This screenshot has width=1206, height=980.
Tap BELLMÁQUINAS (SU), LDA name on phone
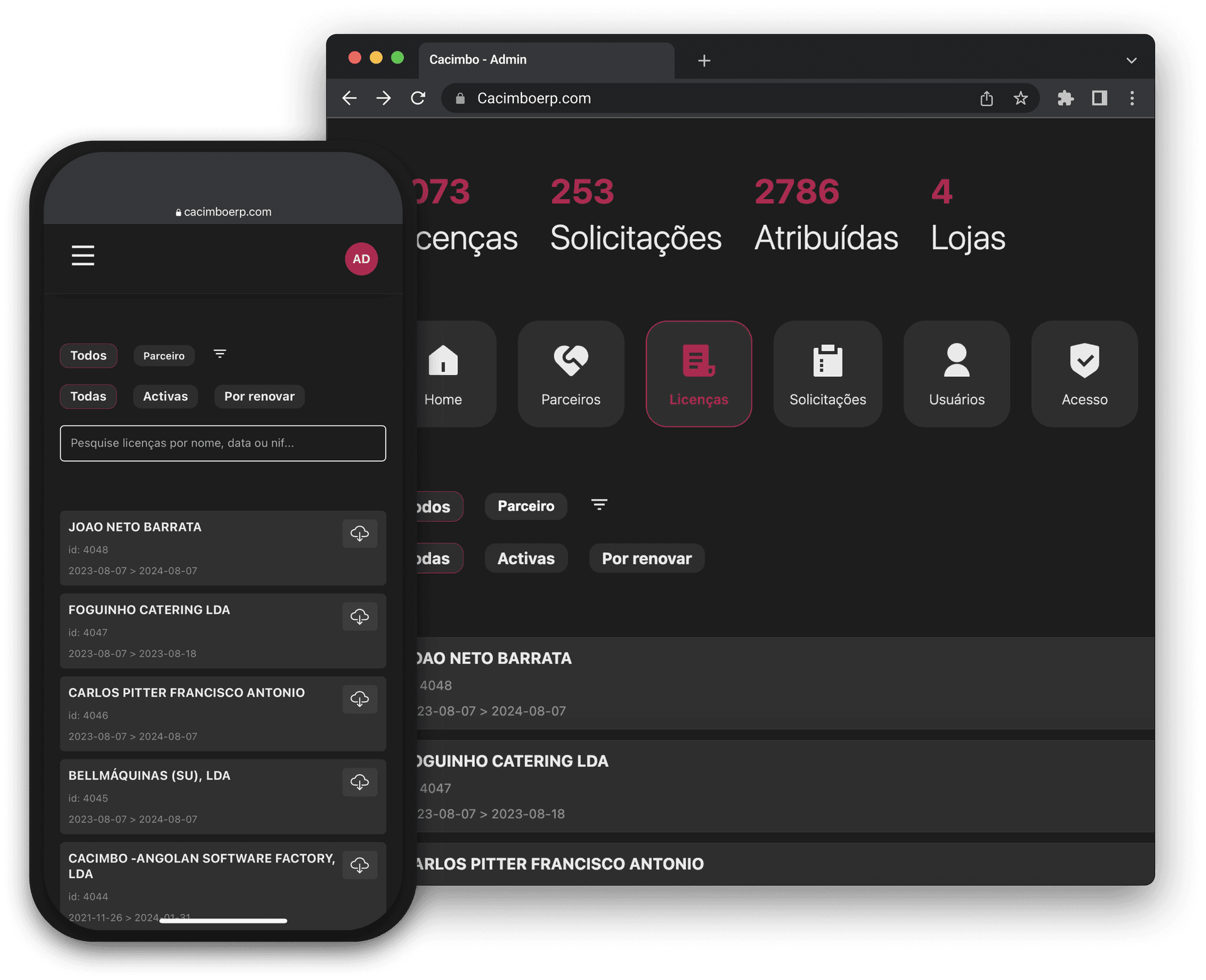[149, 776]
